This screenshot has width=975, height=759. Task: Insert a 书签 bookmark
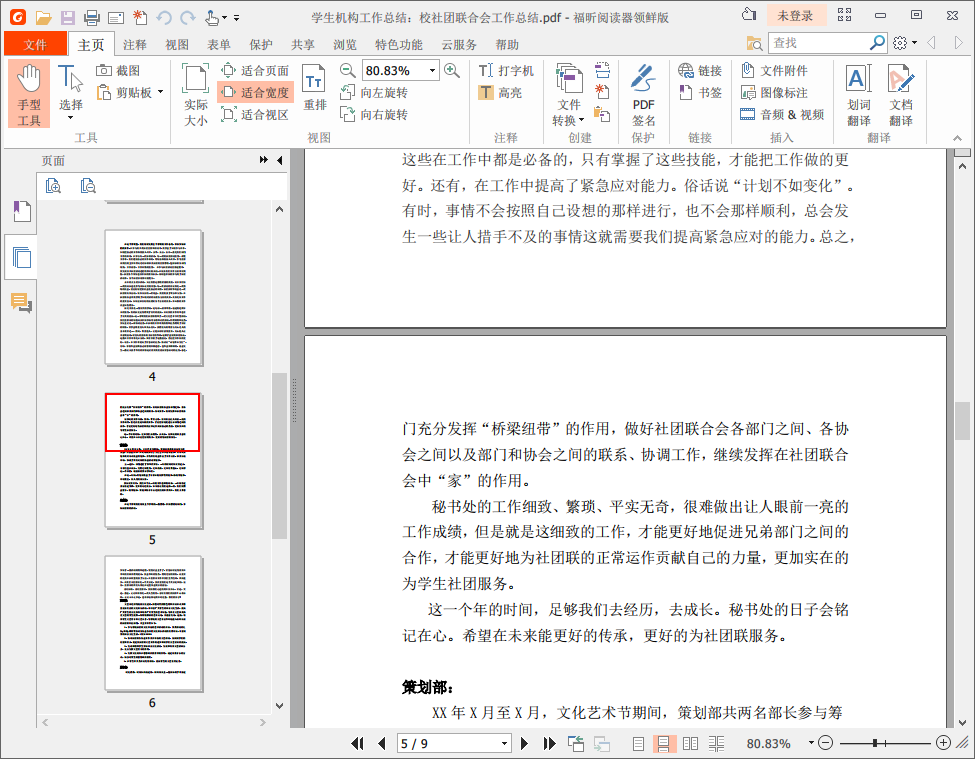pyautogui.click(x=700, y=92)
